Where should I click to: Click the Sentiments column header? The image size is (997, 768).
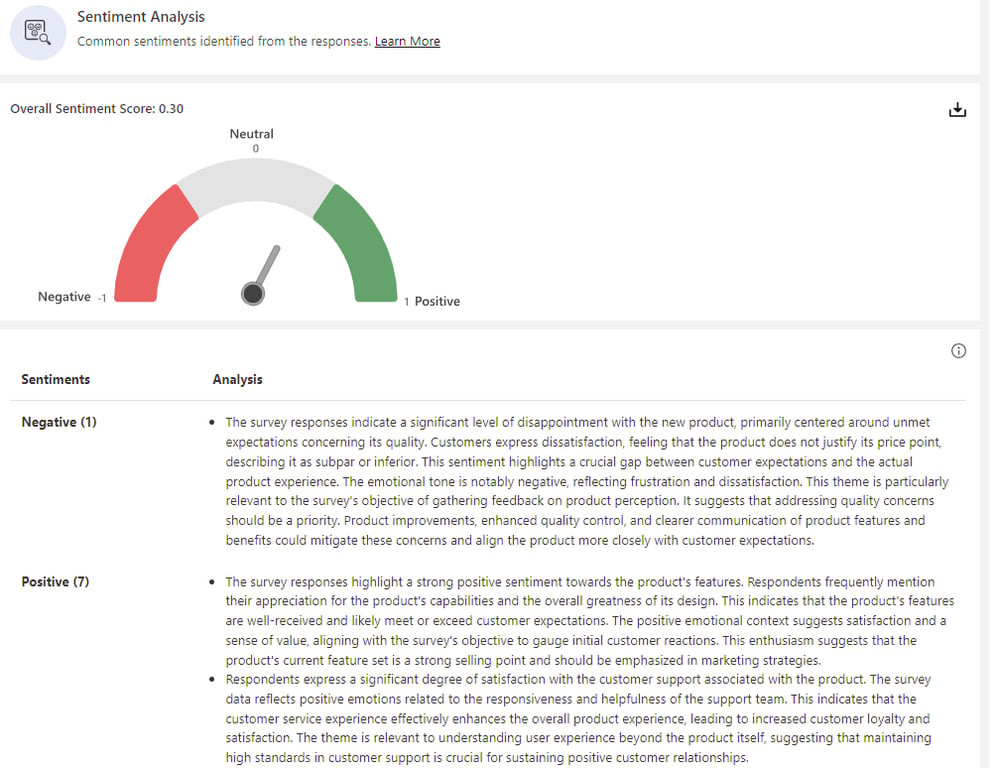(x=55, y=379)
